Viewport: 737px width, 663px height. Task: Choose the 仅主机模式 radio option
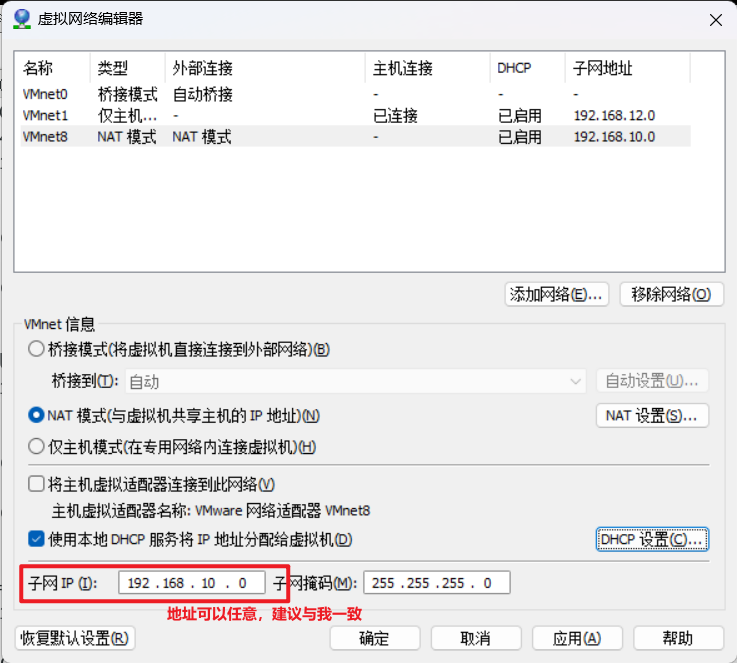(x=37, y=447)
